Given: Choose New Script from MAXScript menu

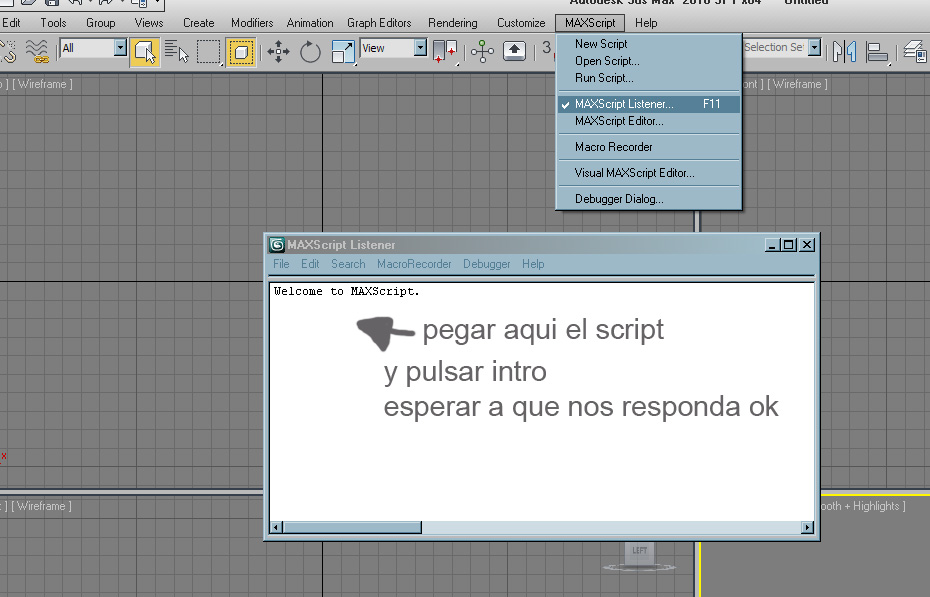Looking at the screenshot, I should point(649,44).
